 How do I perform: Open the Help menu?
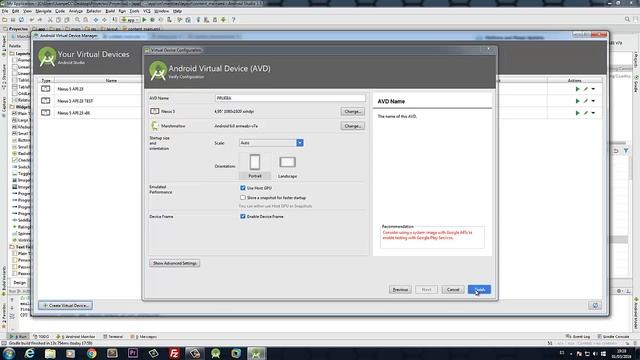tap(177, 11)
